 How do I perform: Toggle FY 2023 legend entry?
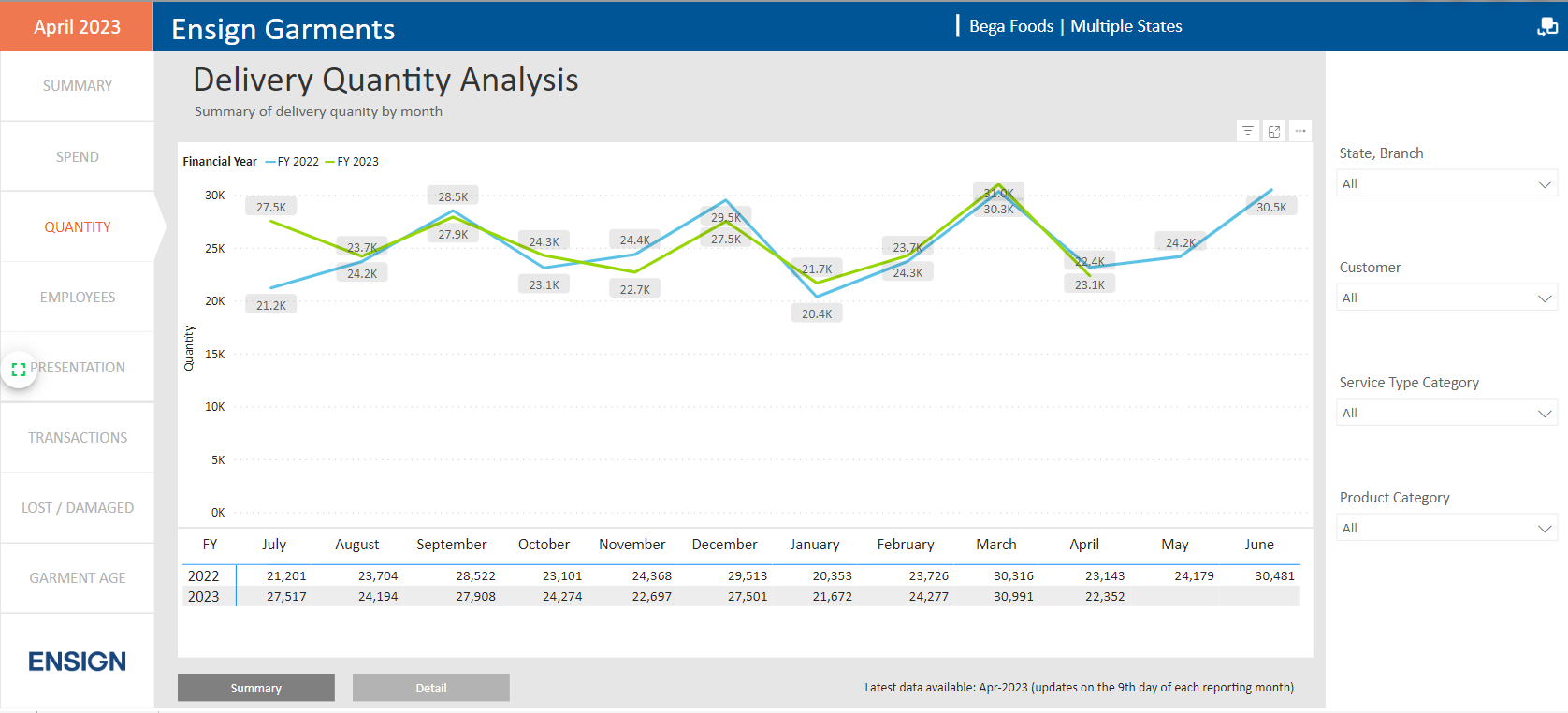pyautogui.click(x=352, y=162)
